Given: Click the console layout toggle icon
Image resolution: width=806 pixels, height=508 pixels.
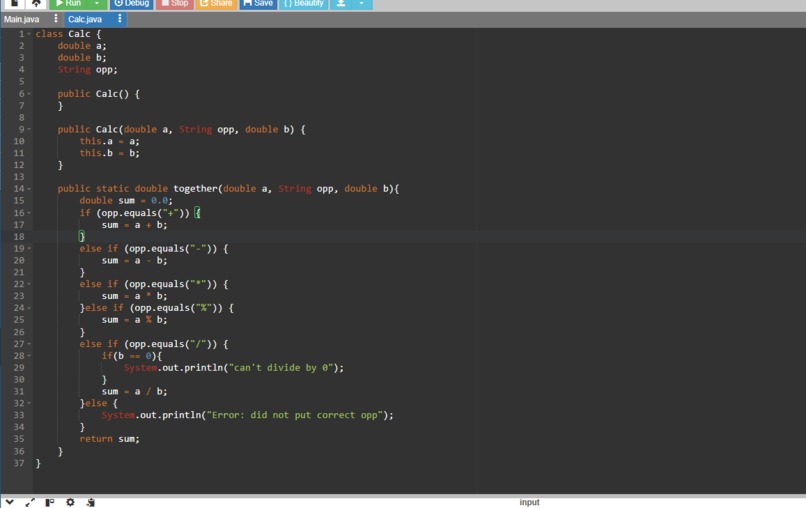Looking at the screenshot, I should tap(49, 502).
